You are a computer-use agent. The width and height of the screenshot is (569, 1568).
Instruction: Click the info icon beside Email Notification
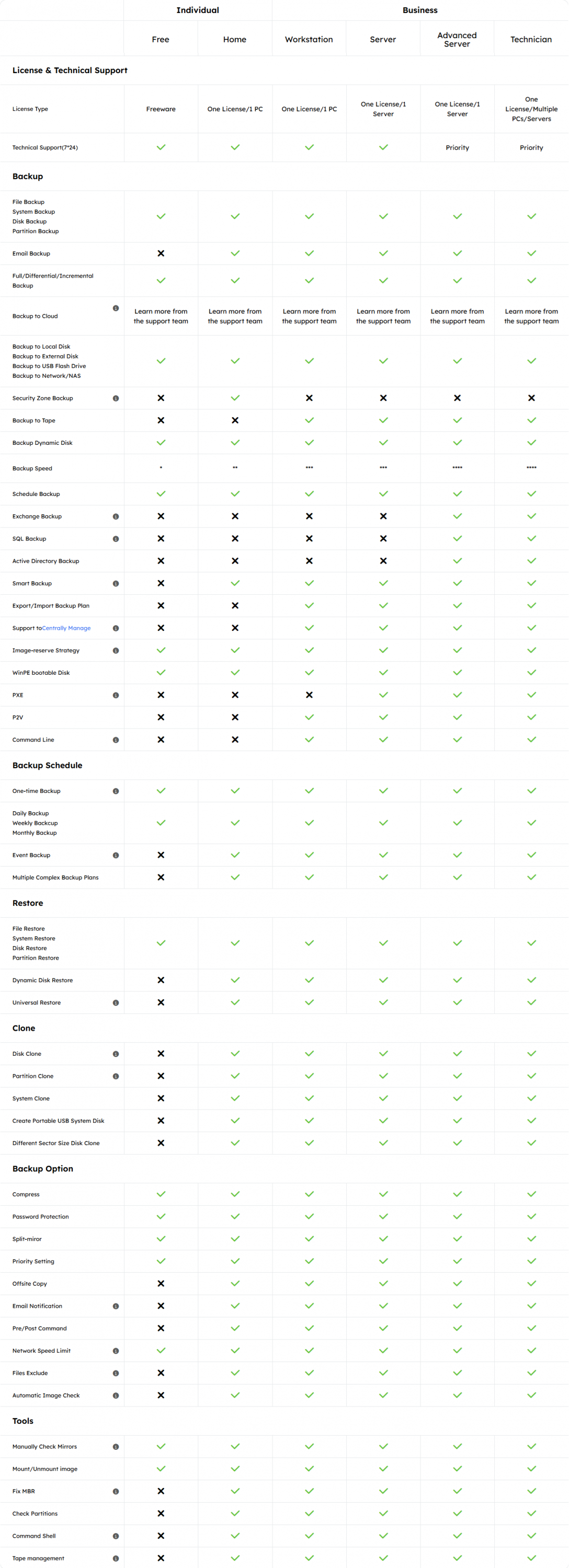(x=116, y=1306)
